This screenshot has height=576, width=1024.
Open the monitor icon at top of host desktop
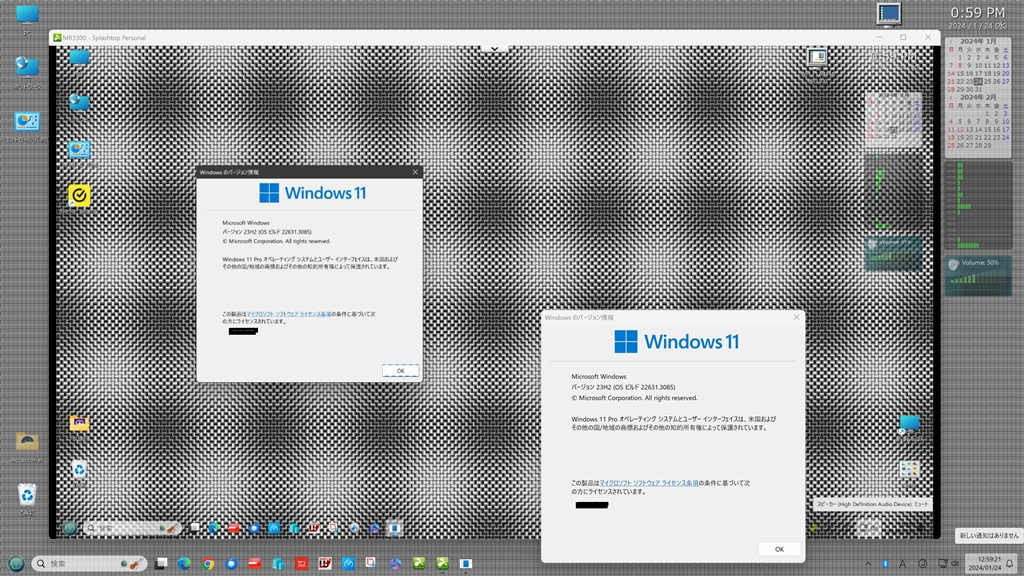coord(889,14)
